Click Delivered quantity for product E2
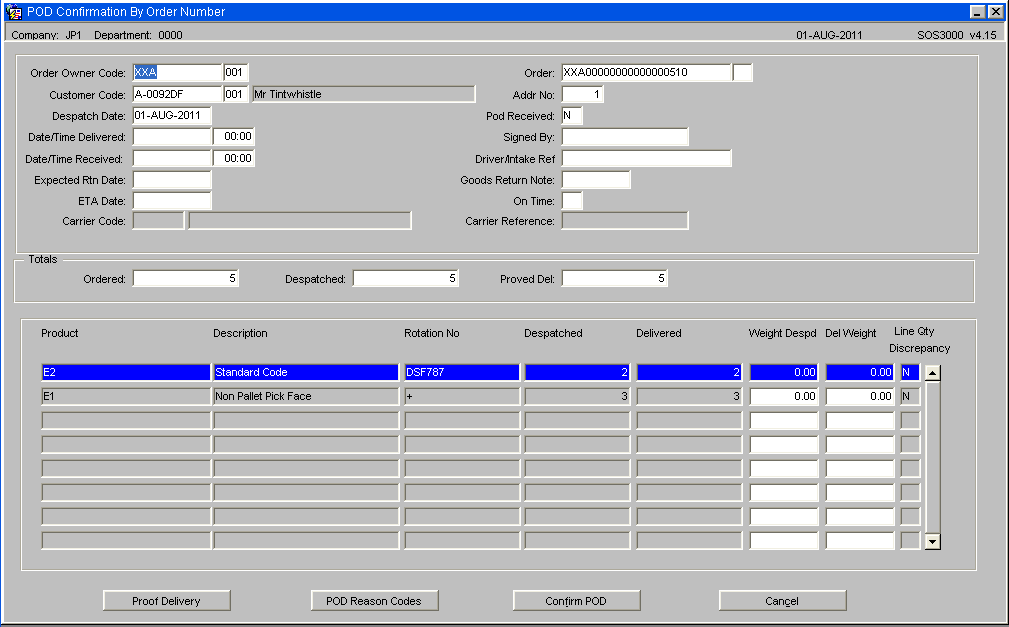 [x=689, y=372]
